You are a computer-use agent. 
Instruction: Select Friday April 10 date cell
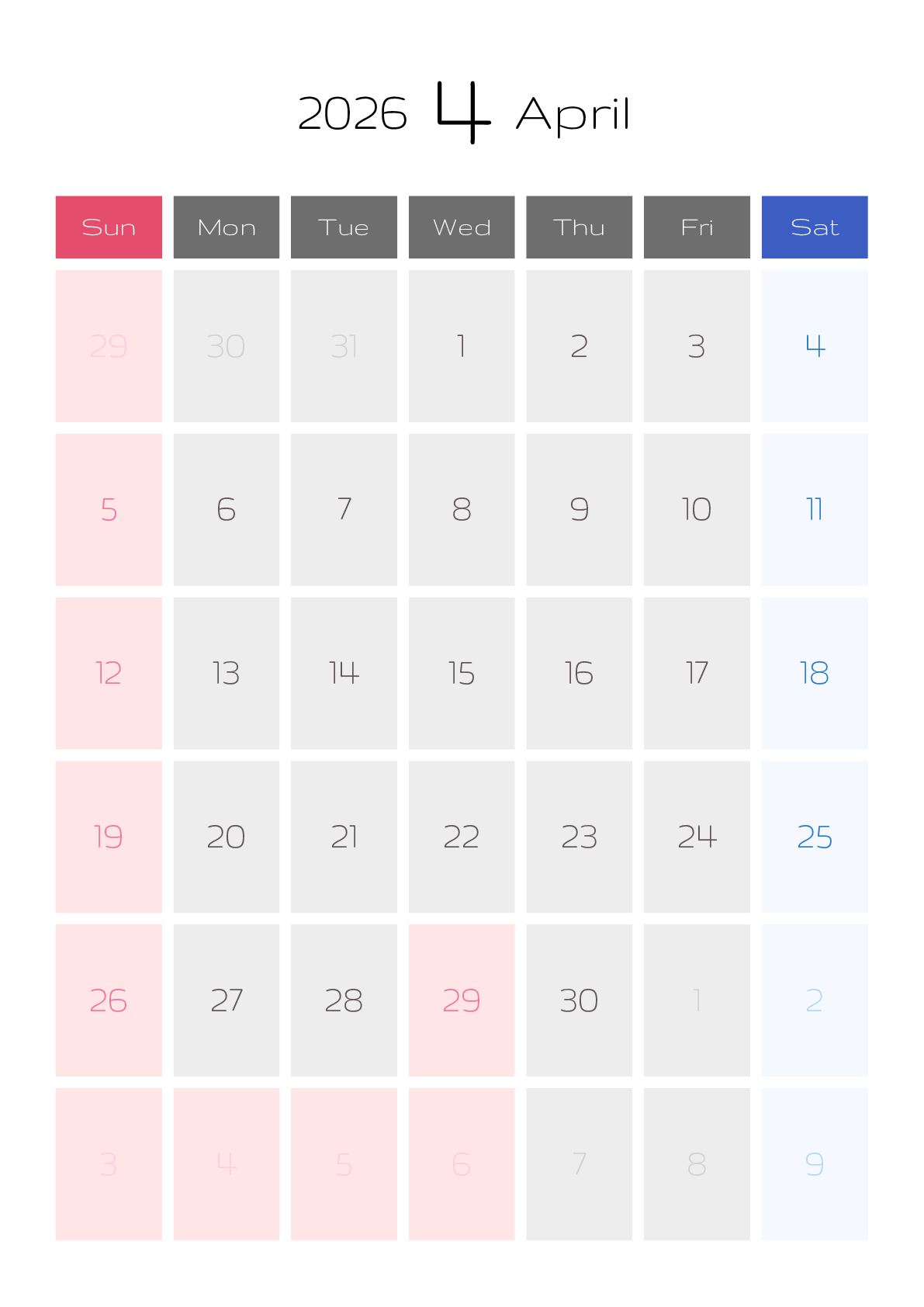(696, 509)
